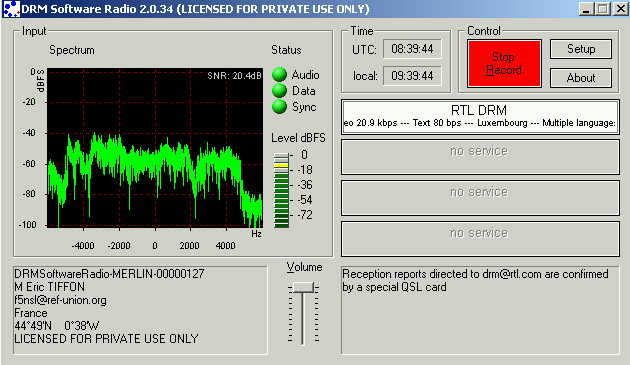Click the bottom LICENSED FOR PRIVATE USE ONLY line
Viewport: 630px width, 365px height.
coord(106,339)
